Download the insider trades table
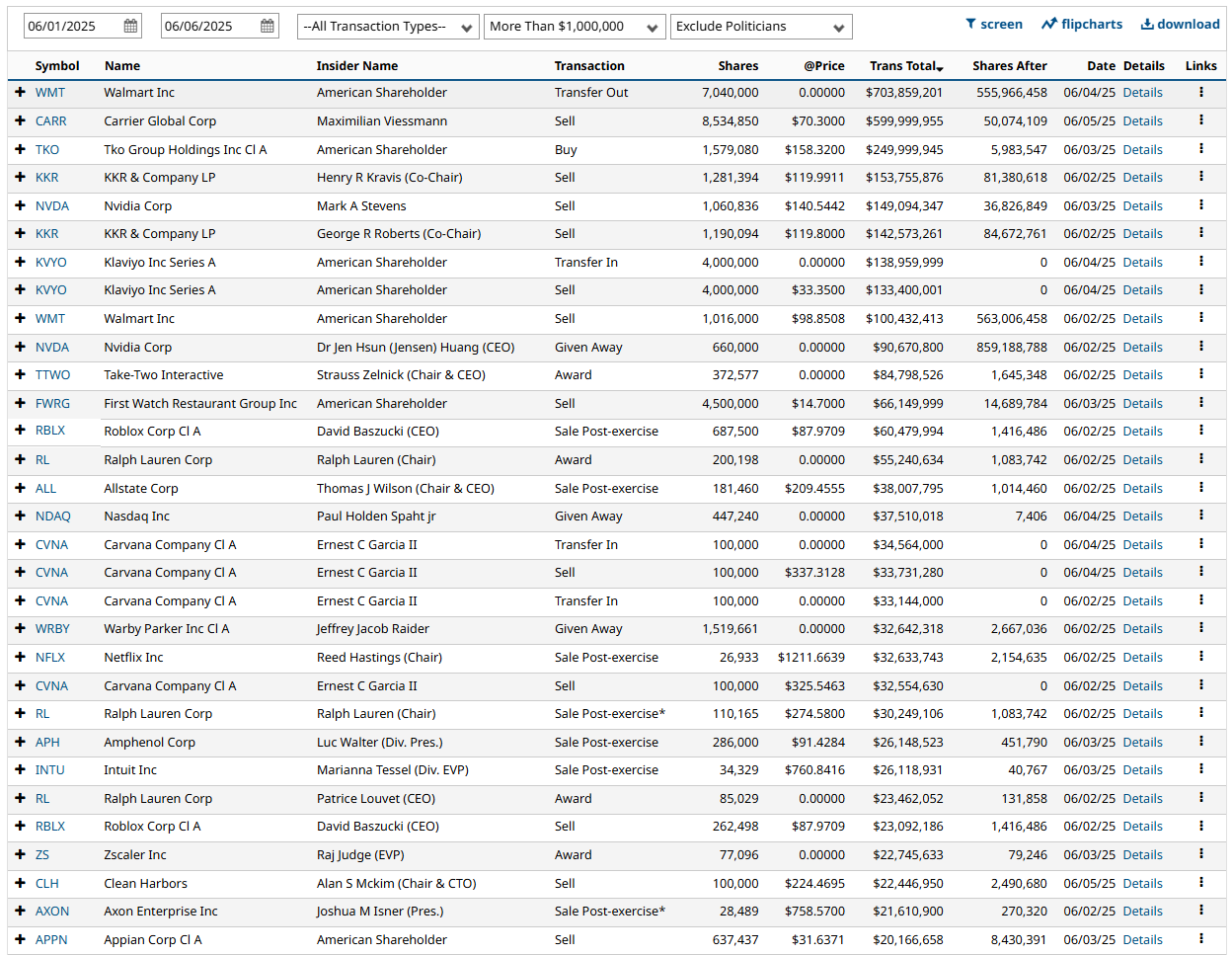The width and height of the screenshot is (1232, 955). click(1180, 24)
